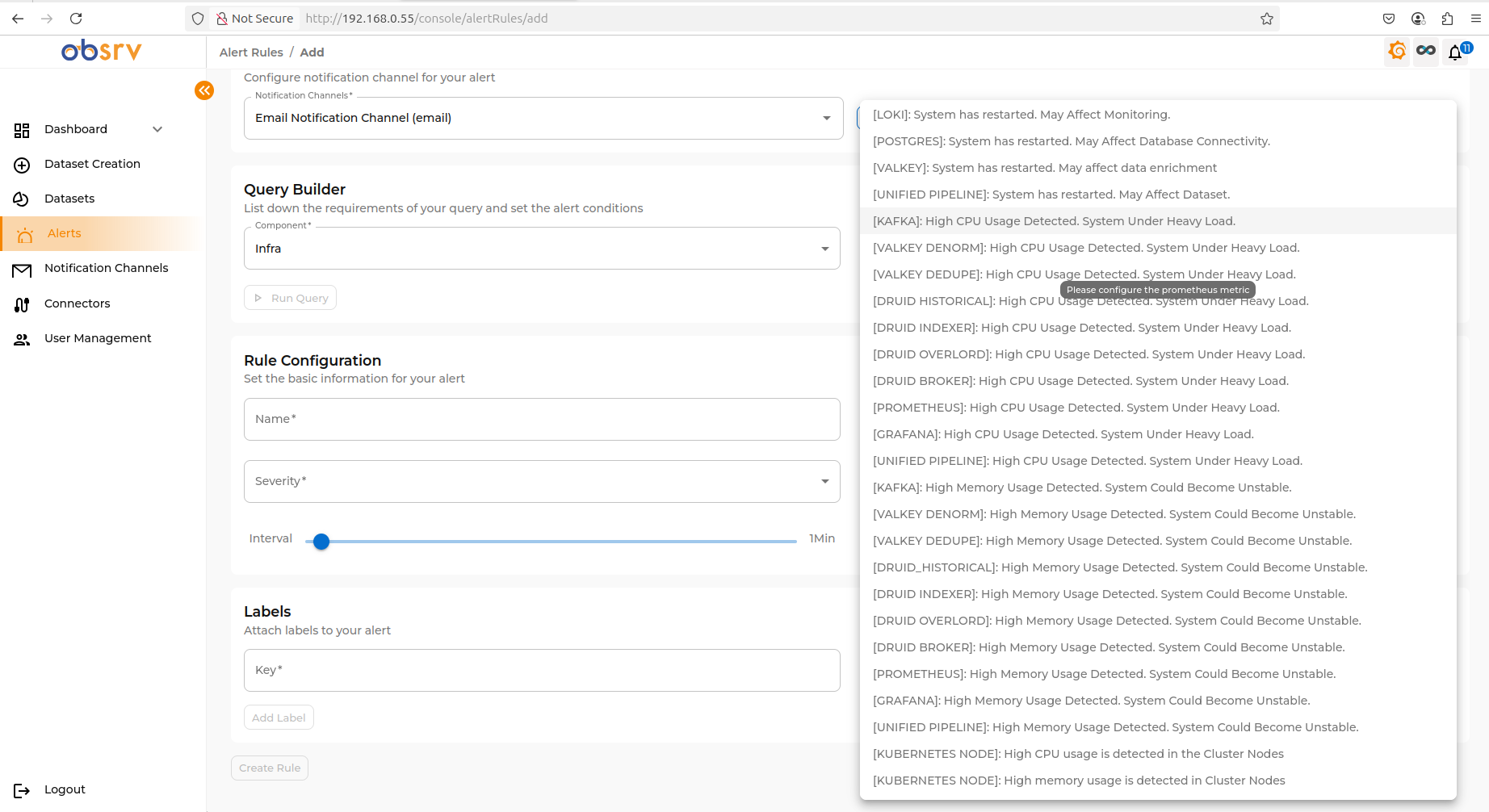
Task: Select KUBERNETES NODE High CPU usage option
Action: tap(1158, 754)
